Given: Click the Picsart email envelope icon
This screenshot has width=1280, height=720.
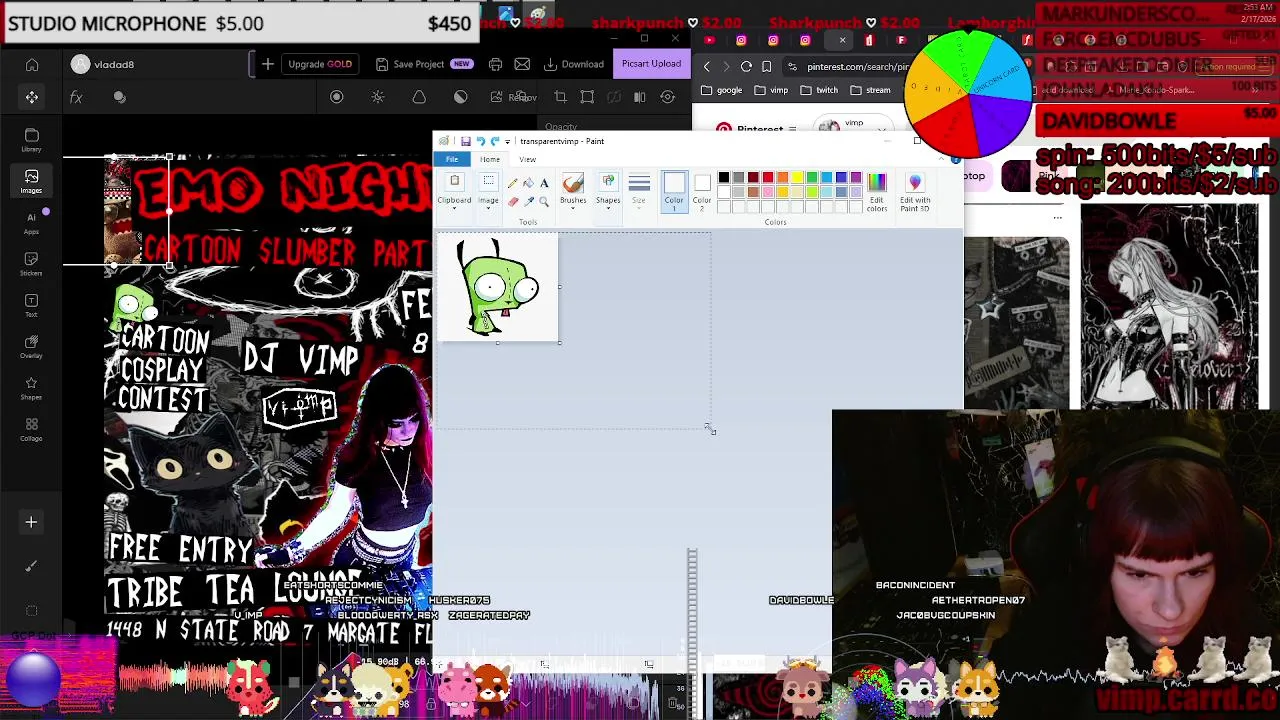Looking at the screenshot, I should coord(522,64).
